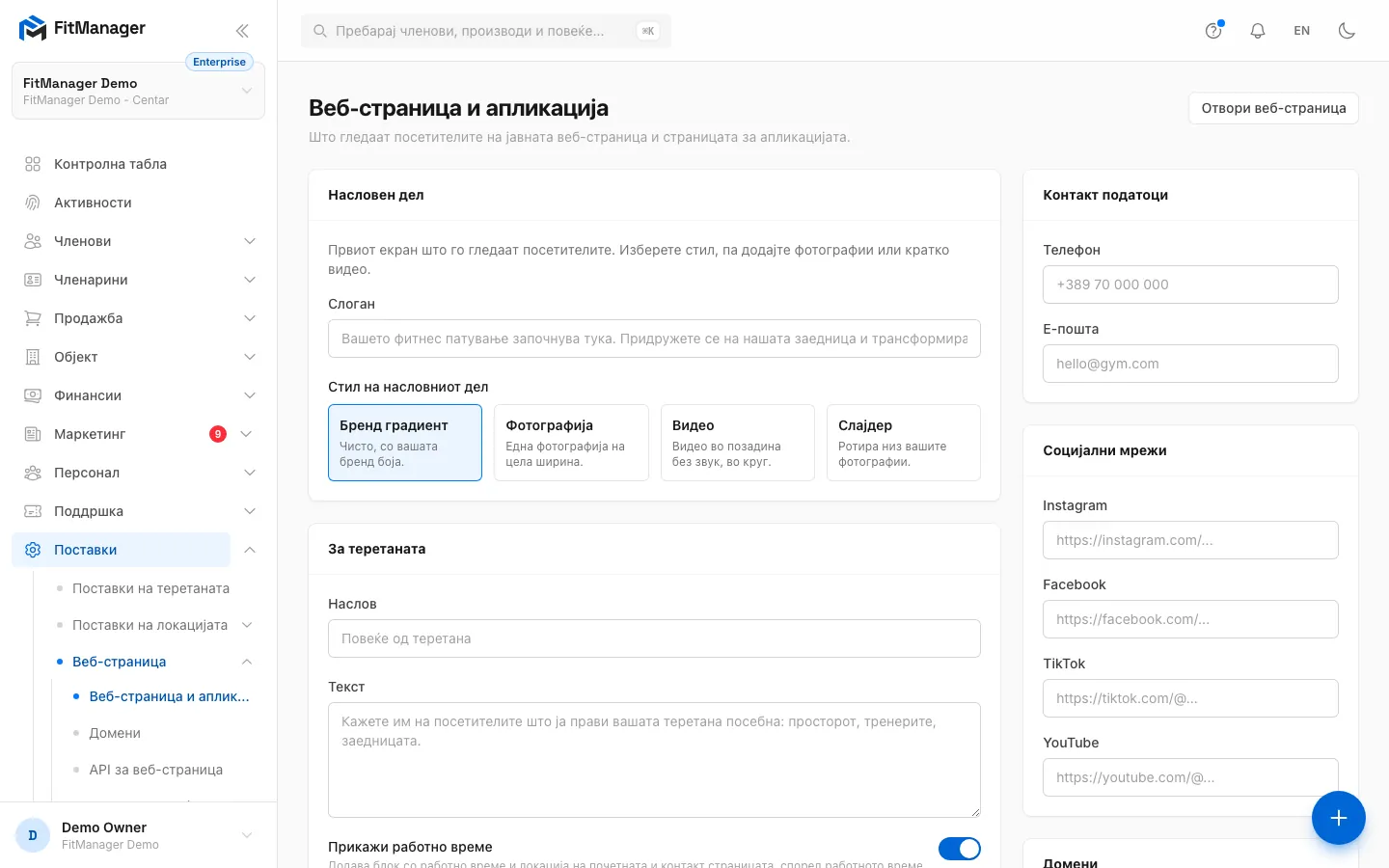Open the FitManager Demo workspace dropdown
Screen dimensions: 1389x868
138,91
